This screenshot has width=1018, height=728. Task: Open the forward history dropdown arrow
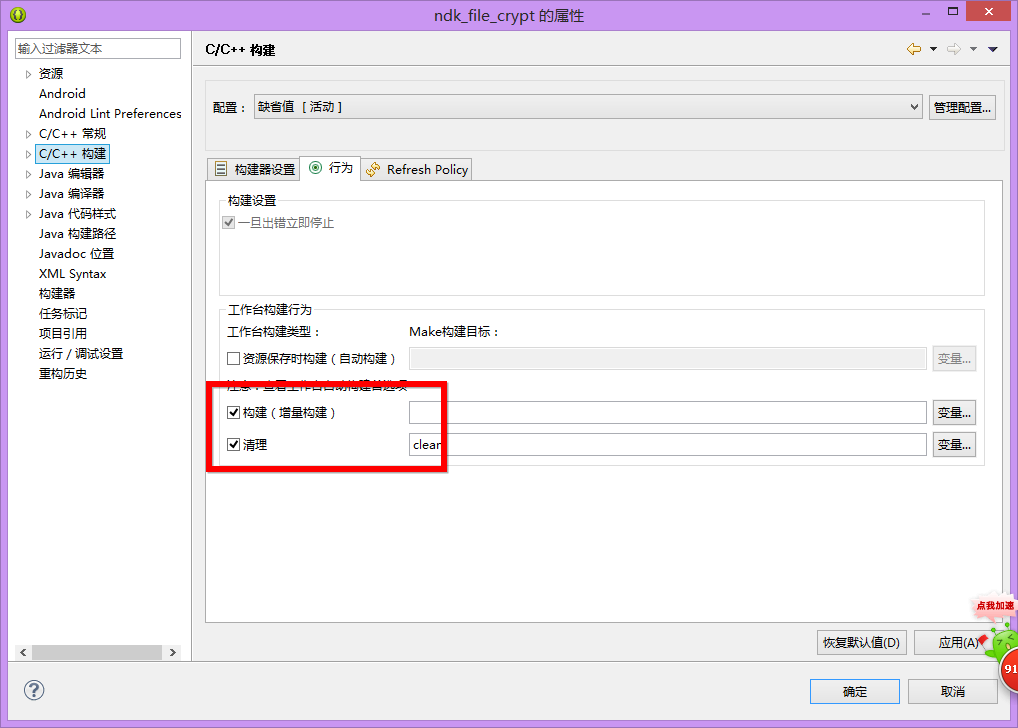[x=973, y=49]
